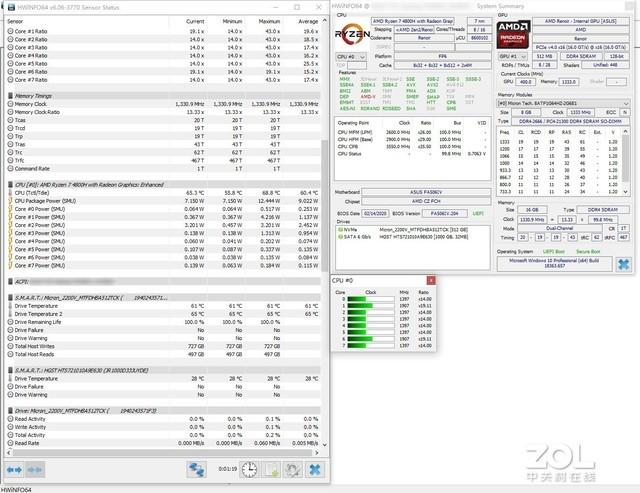Viewport: 640px width, 493px height.
Task: Click the Core #2 Power (SMU) icon
Action: click(x=11, y=225)
